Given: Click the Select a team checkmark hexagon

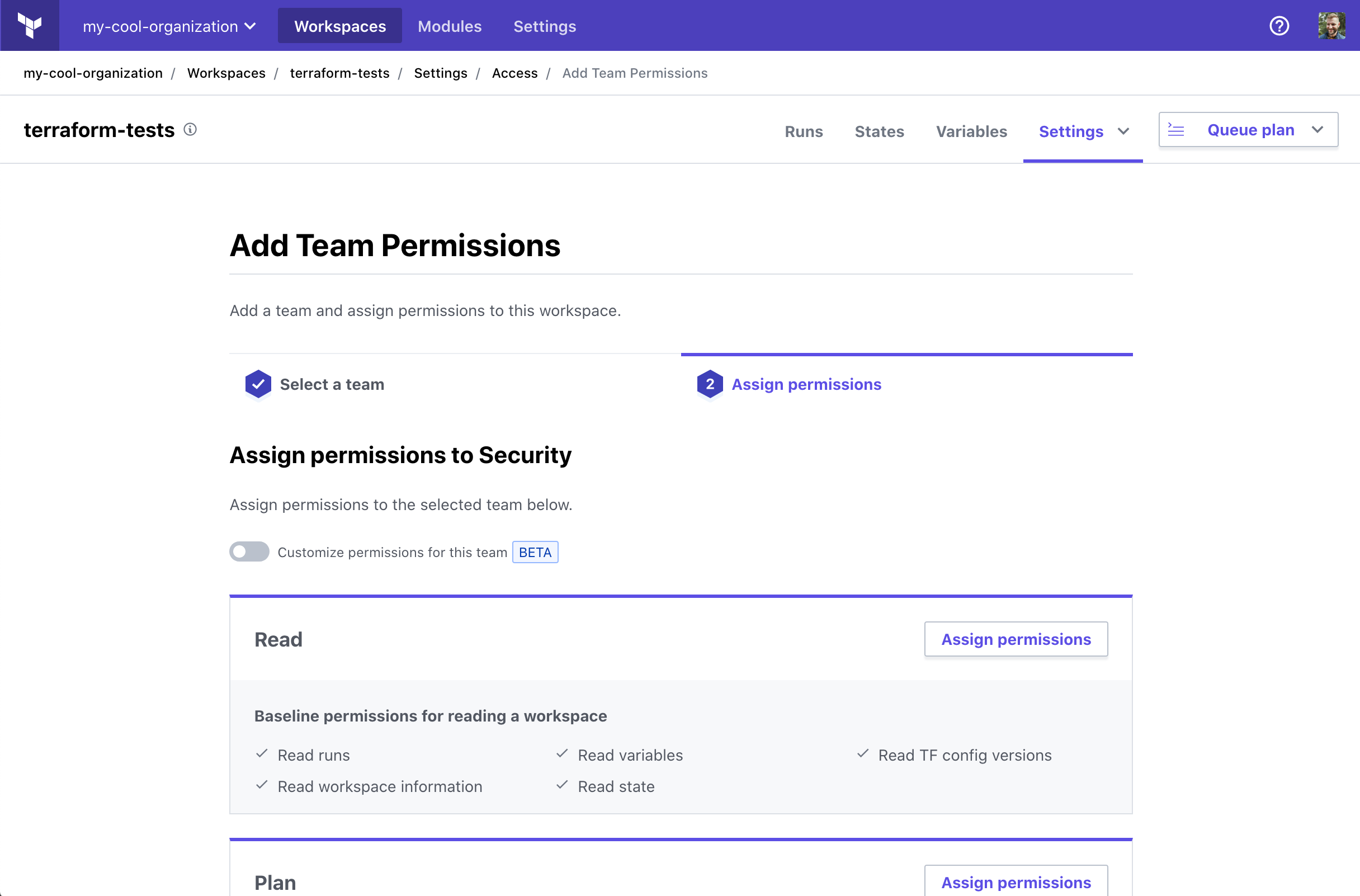Looking at the screenshot, I should (258, 384).
